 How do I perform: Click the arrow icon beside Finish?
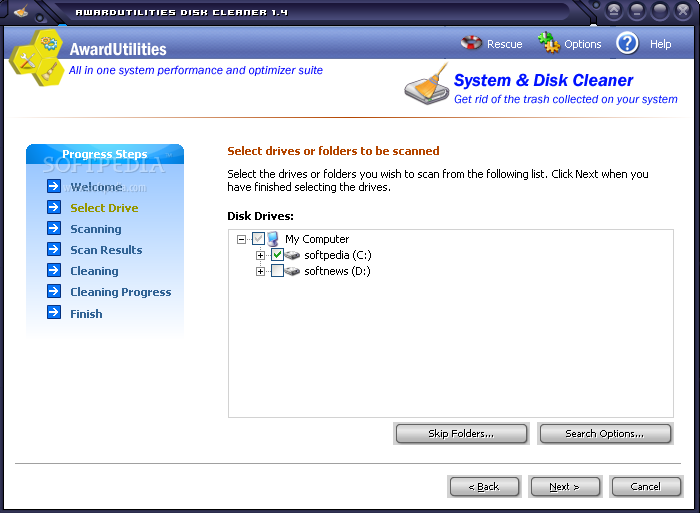coord(54,313)
